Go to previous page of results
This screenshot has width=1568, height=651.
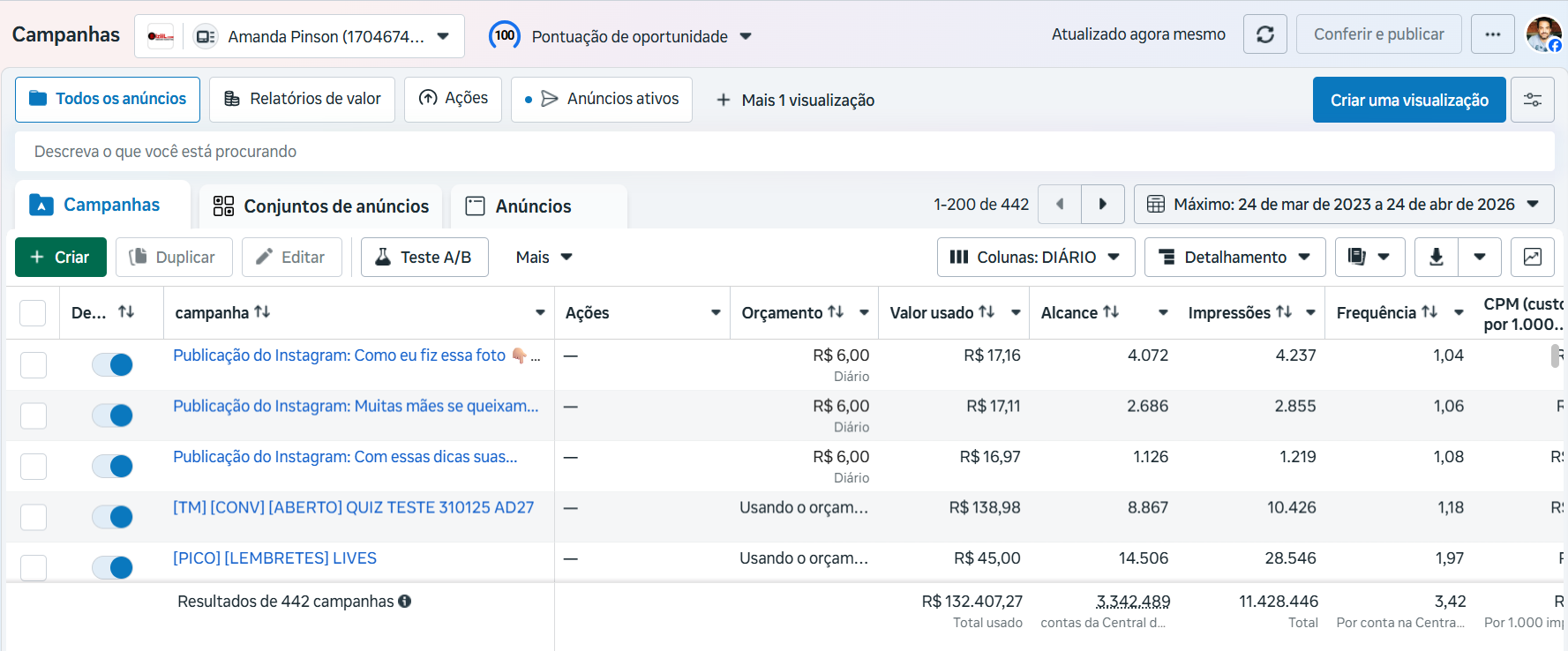(1060, 204)
